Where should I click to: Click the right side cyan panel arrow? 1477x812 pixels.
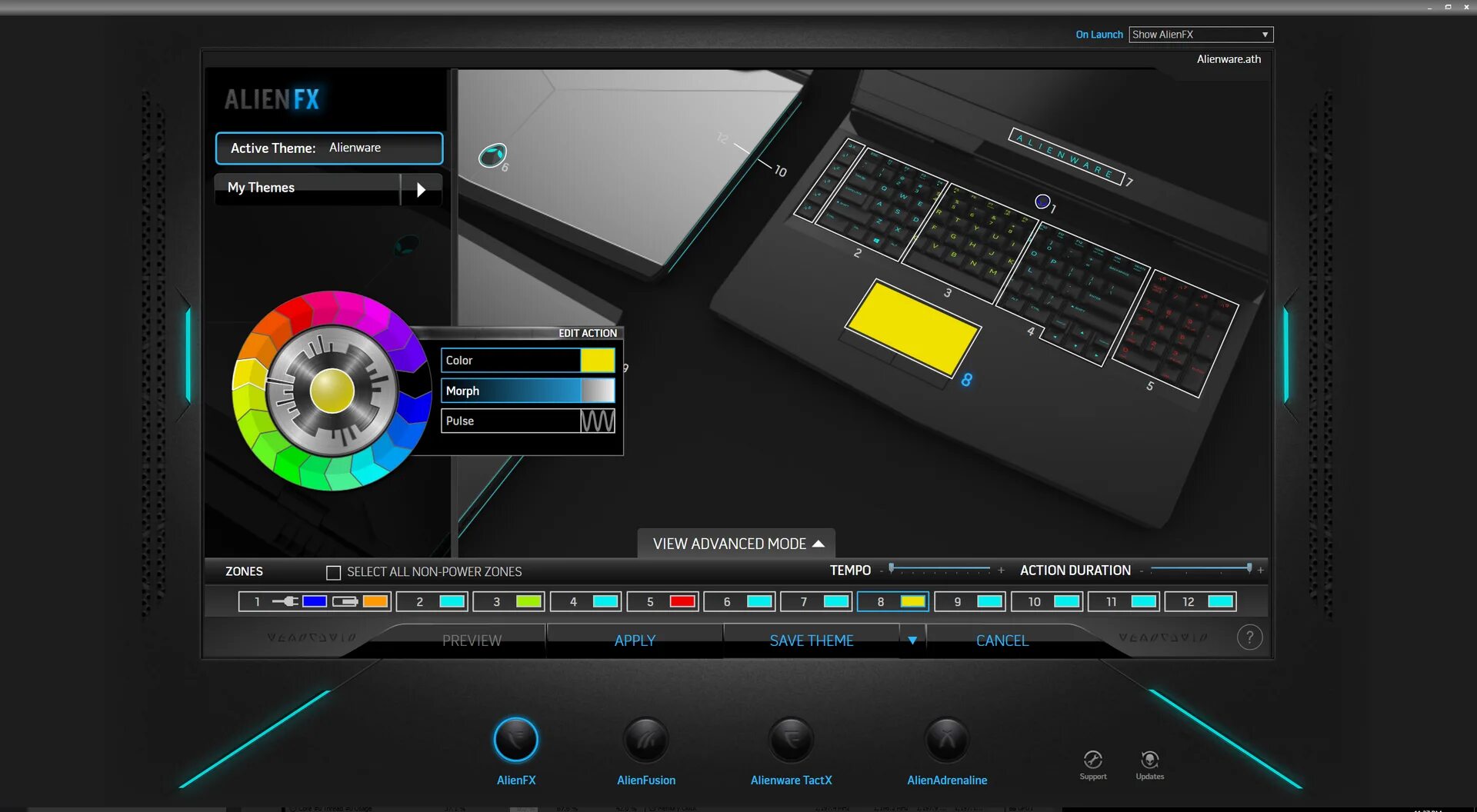1286,354
